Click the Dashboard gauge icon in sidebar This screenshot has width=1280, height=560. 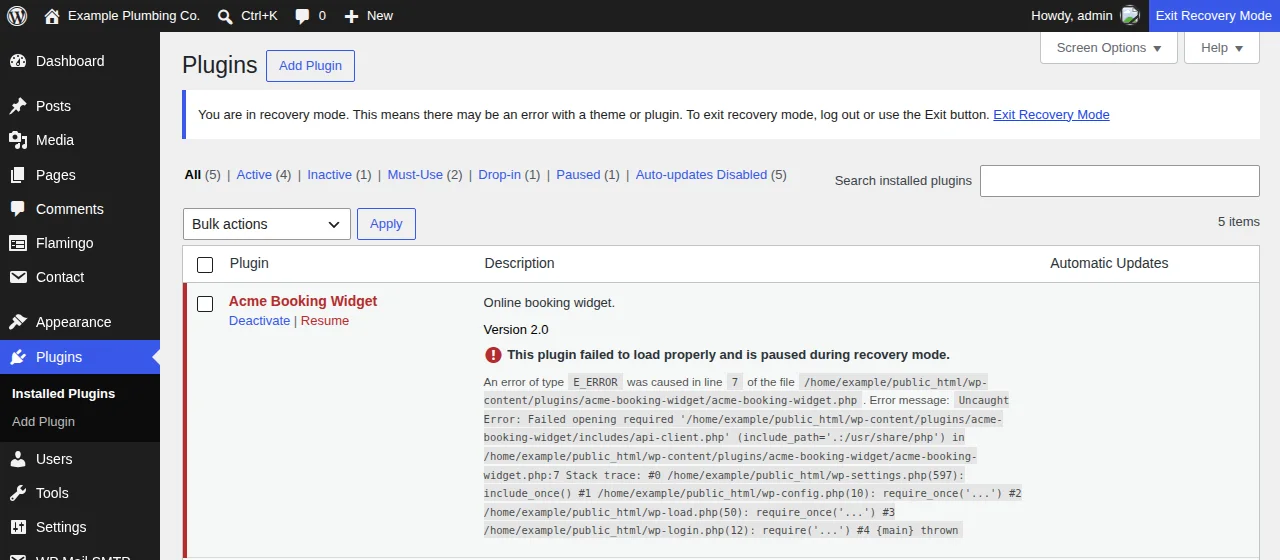(18, 61)
